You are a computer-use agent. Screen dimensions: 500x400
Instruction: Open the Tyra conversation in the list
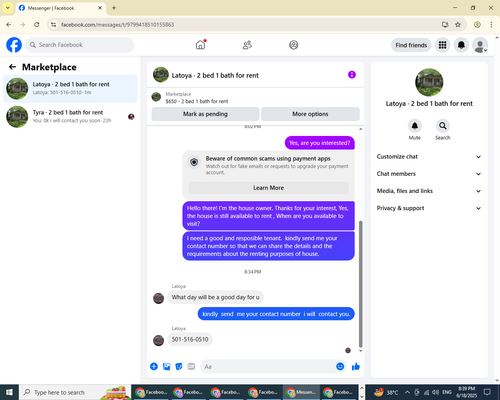[x=70, y=117]
